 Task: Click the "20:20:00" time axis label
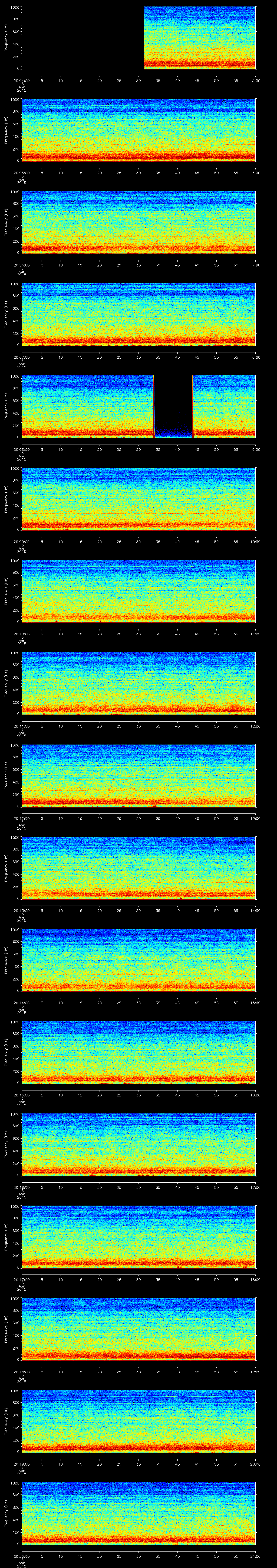click(x=21, y=1556)
